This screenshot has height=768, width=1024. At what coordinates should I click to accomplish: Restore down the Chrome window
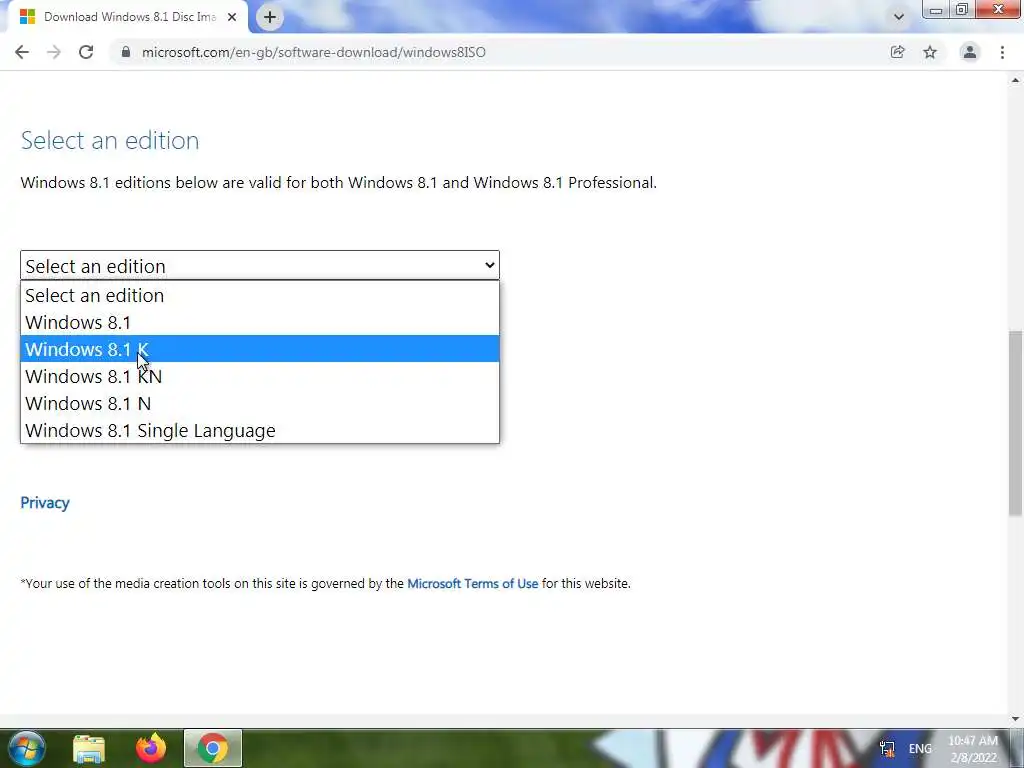click(x=962, y=10)
